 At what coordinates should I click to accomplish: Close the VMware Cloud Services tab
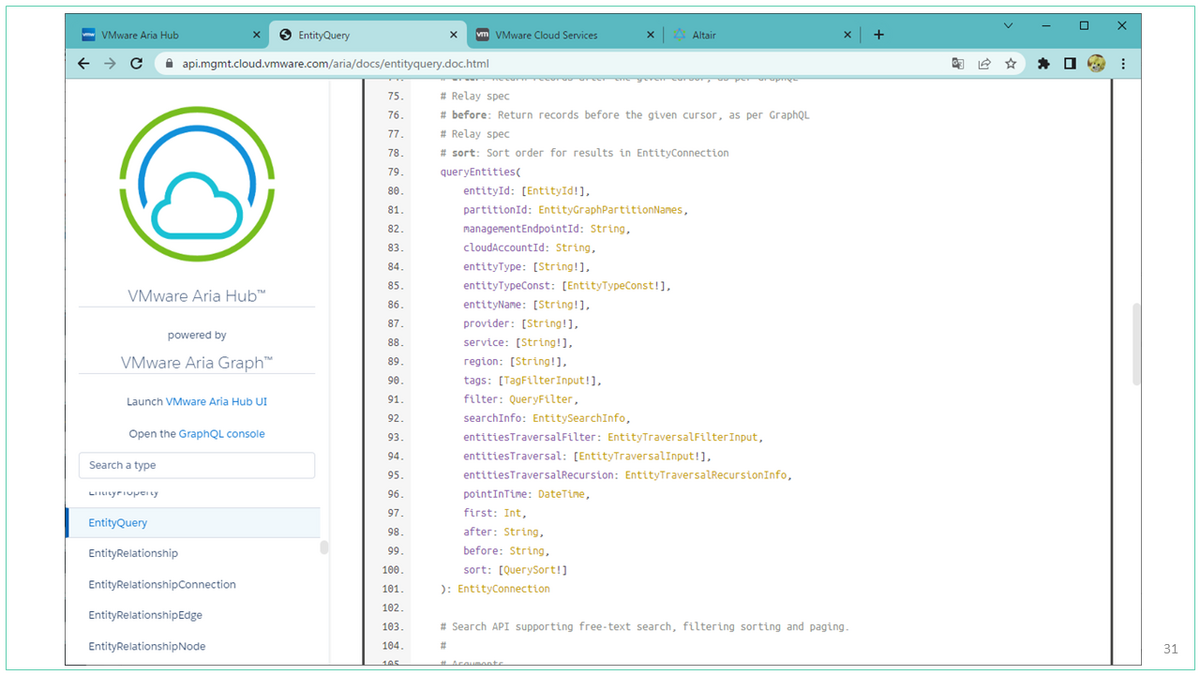(651, 35)
